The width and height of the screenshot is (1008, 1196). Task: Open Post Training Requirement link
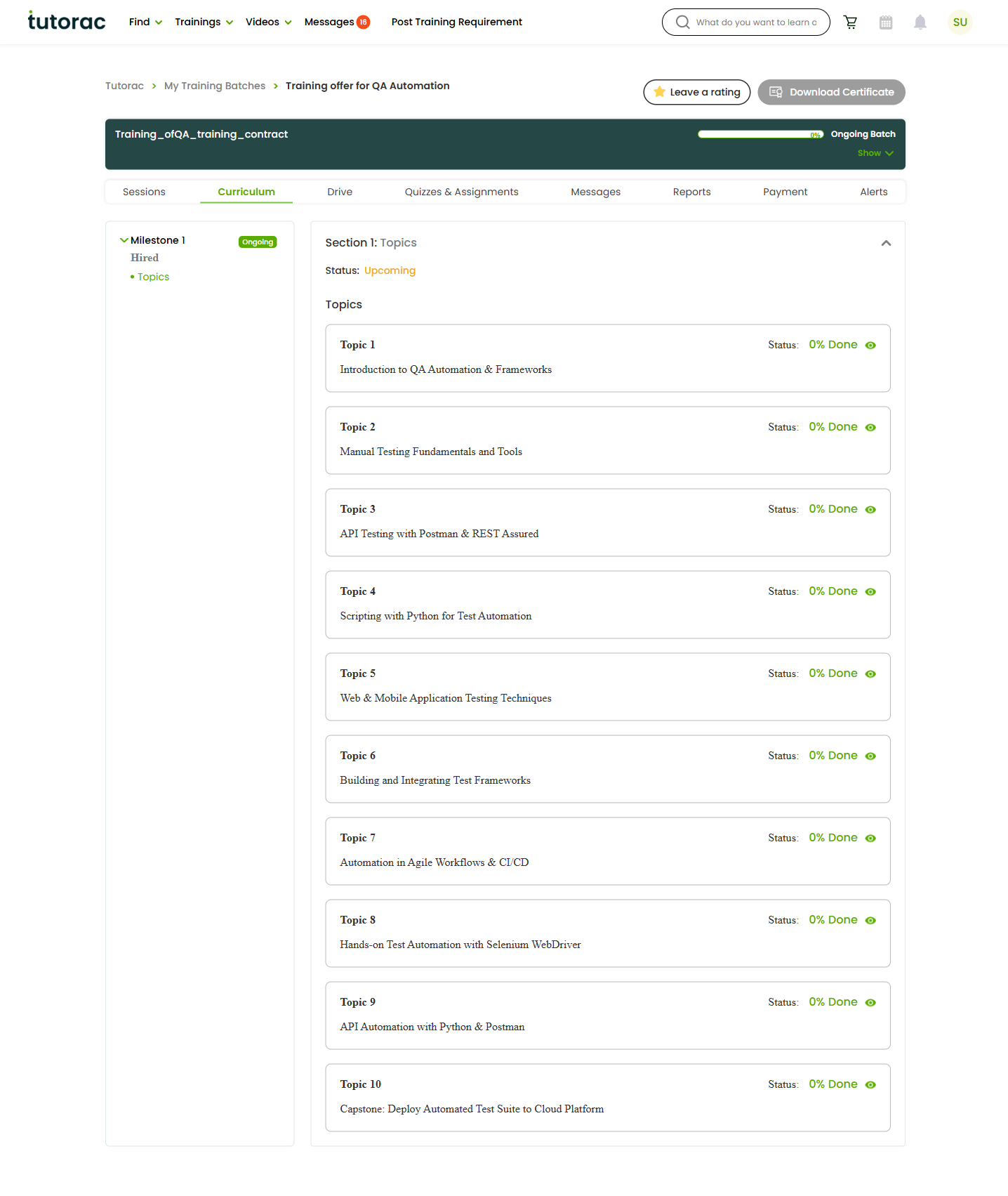click(456, 22)
